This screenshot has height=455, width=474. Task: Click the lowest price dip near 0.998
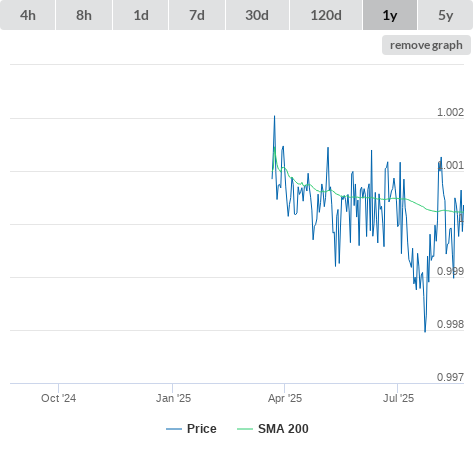pos(425,331)
